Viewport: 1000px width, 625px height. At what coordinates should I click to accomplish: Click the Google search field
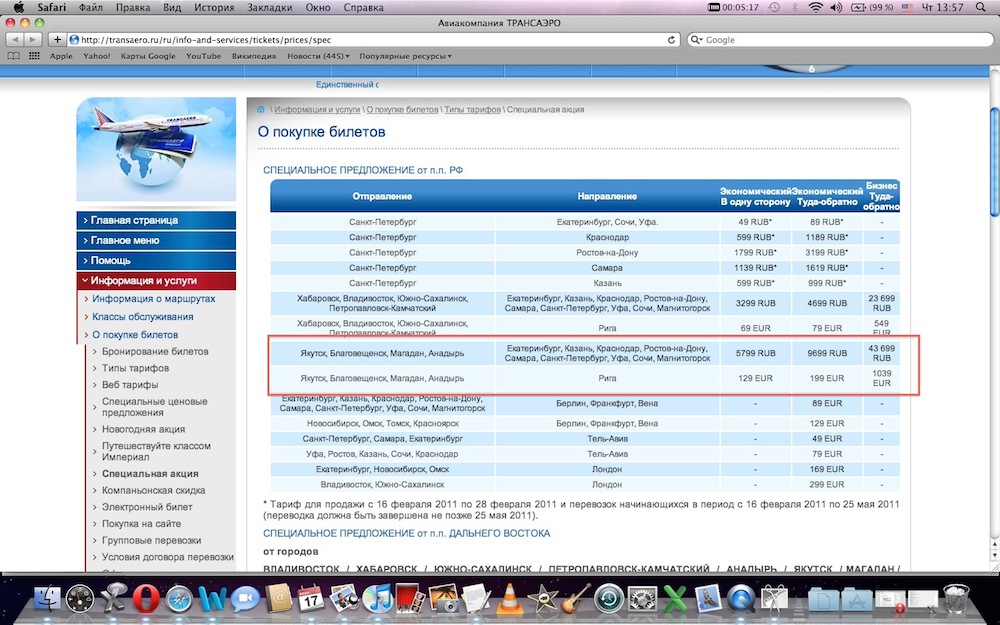(x=838, y=40)
